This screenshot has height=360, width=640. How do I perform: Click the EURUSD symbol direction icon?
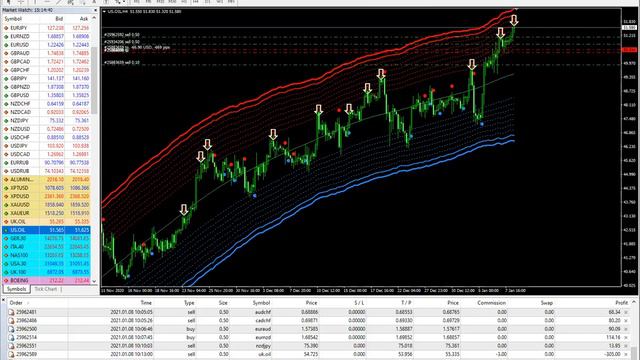click(x=6, y=45)
